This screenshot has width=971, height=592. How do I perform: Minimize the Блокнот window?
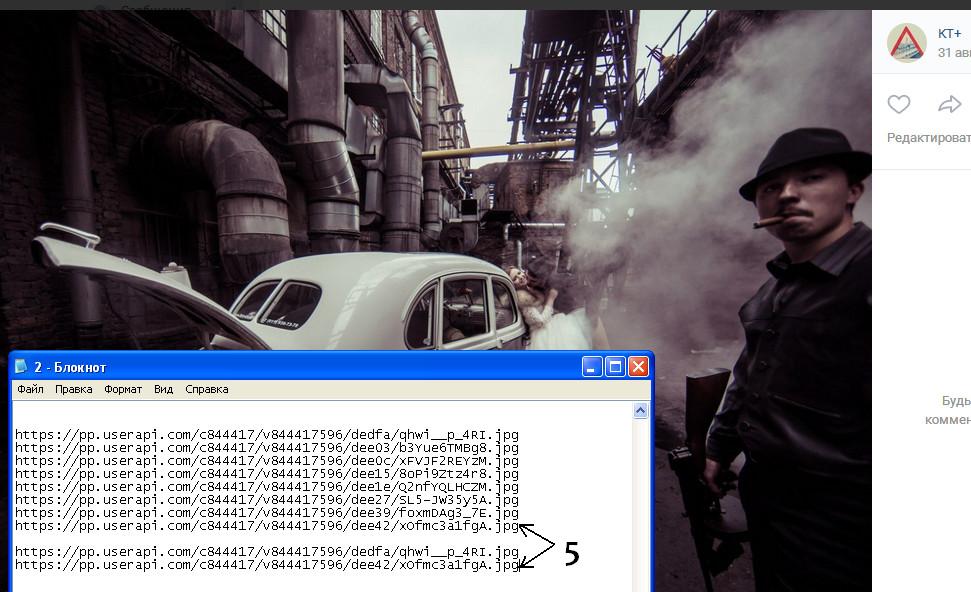point(594,367)
